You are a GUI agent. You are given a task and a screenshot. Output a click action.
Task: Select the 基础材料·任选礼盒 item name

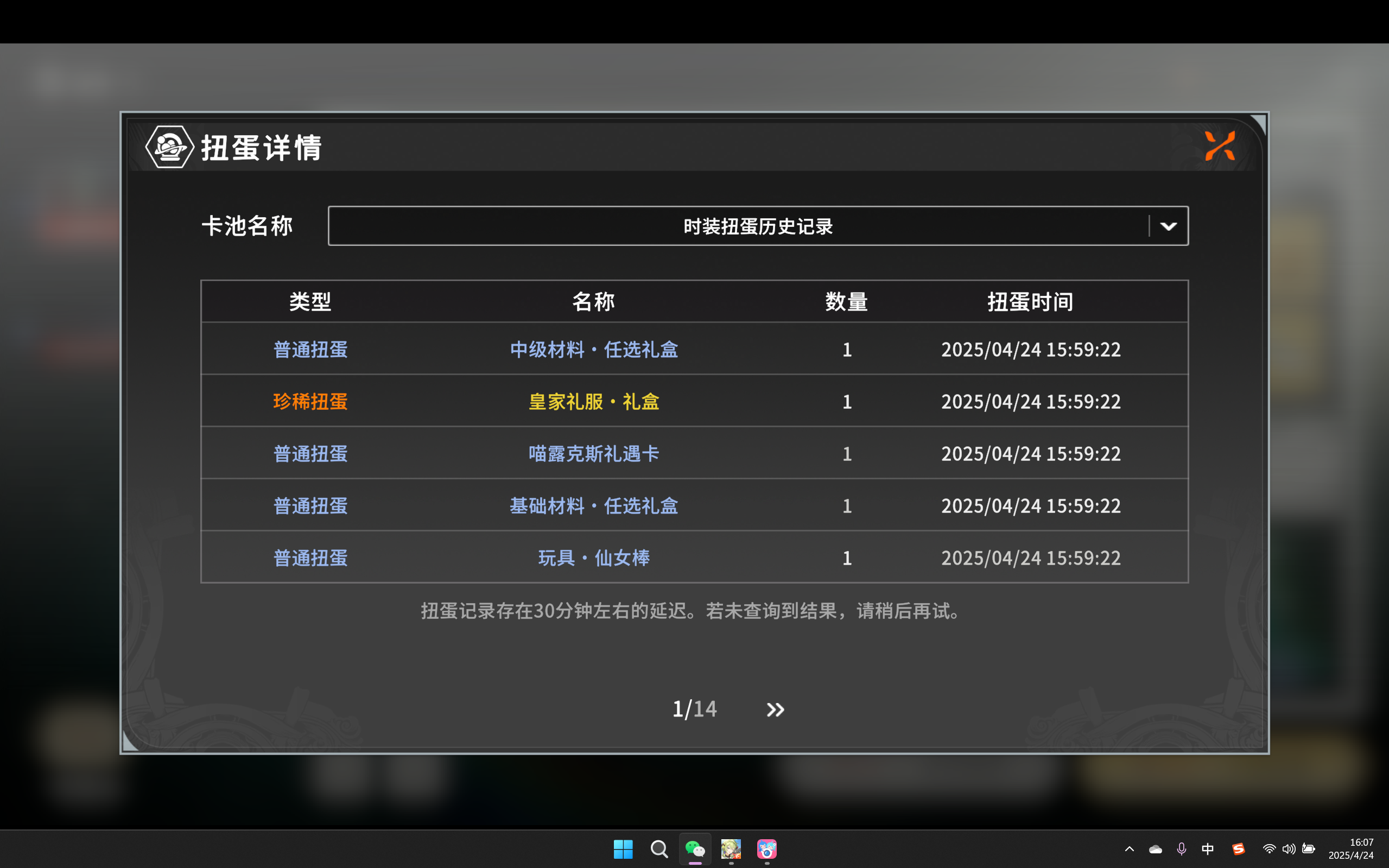(x=594, y=506)
